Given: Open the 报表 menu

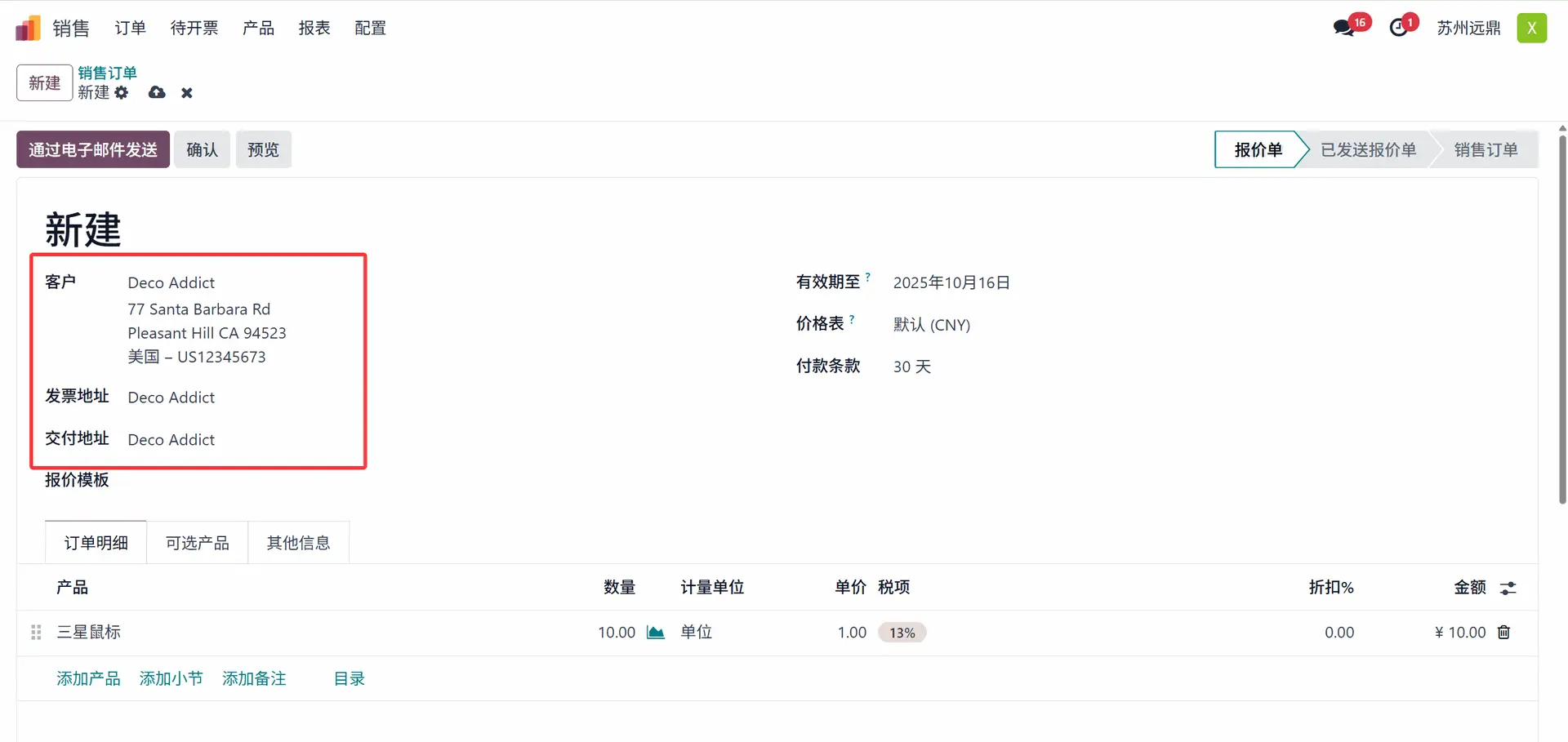Looking at the screenshot, I should pos(314,29).
